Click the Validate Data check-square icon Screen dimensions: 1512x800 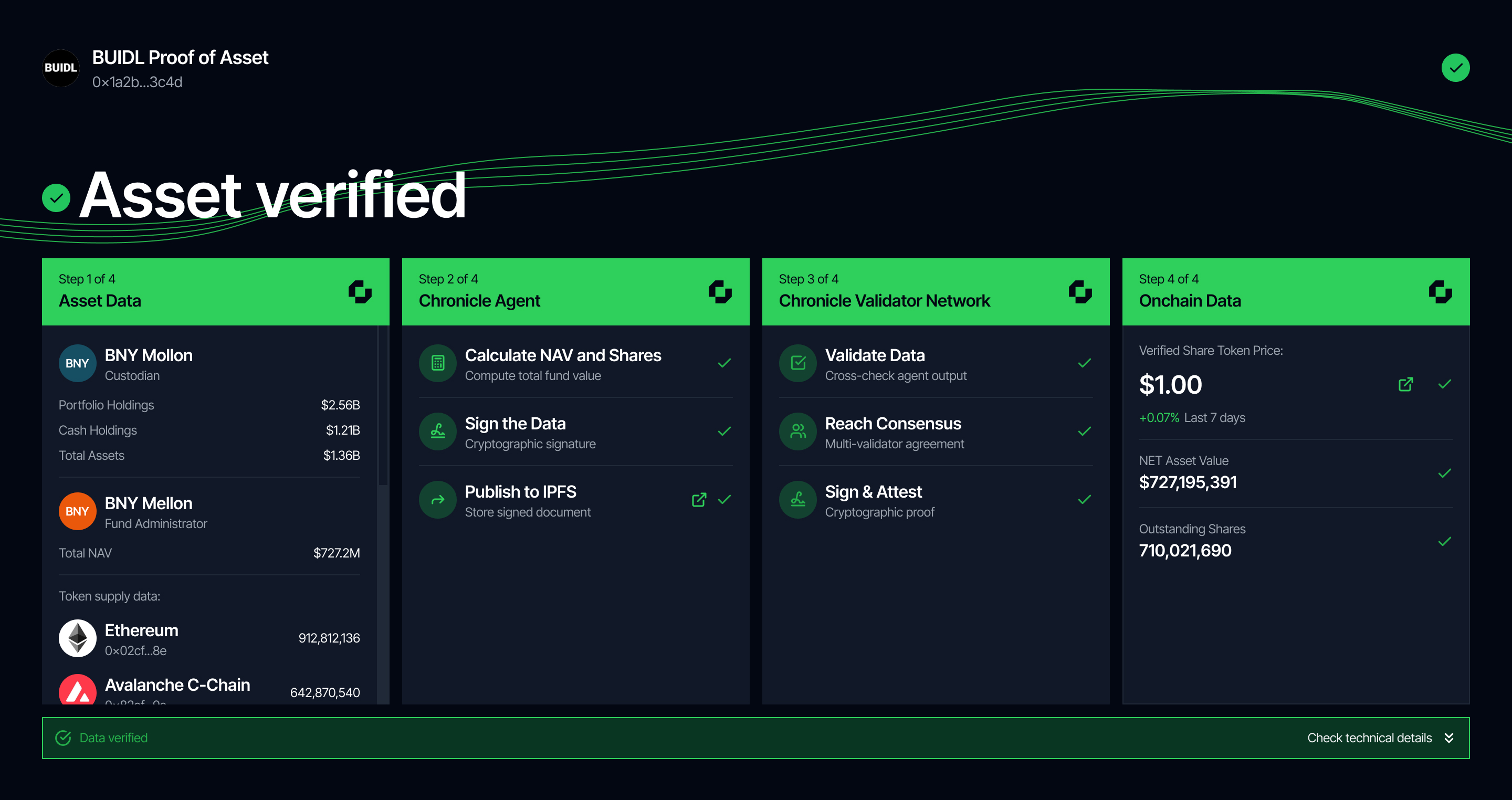(x=797, y=363)
